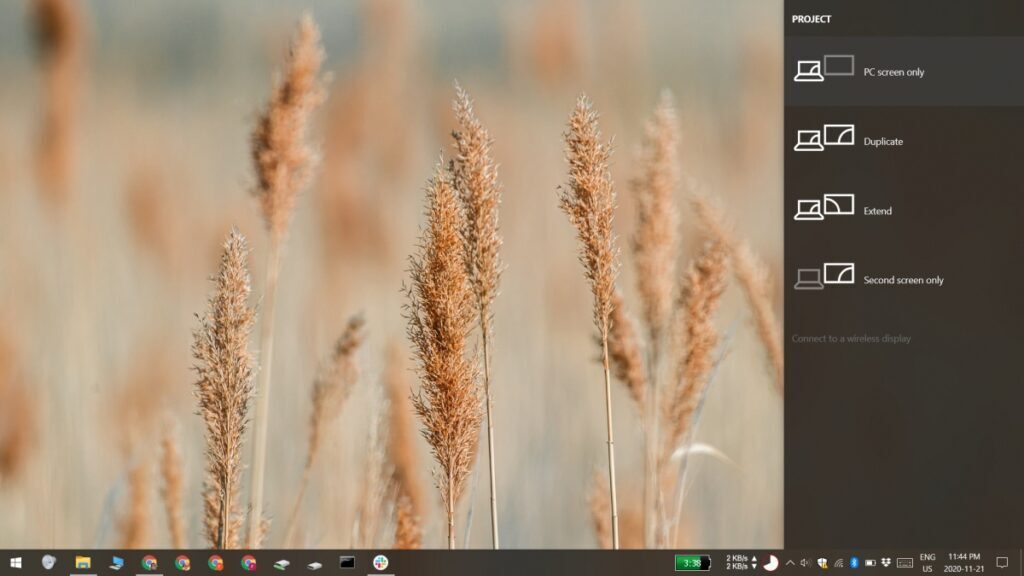Select the Extend display option
This screenshot has height=576, width=1024.
900,211
